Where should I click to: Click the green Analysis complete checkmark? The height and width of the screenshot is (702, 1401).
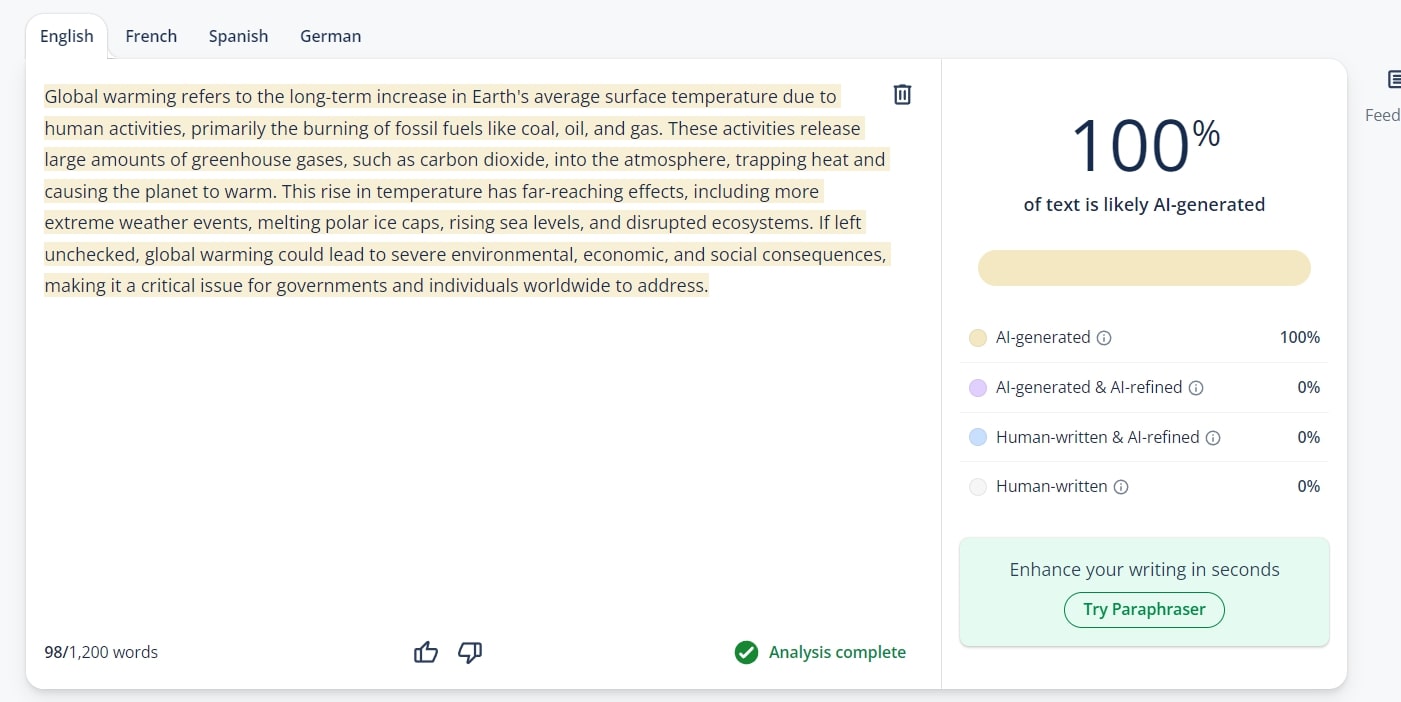(x=746, y=652)
